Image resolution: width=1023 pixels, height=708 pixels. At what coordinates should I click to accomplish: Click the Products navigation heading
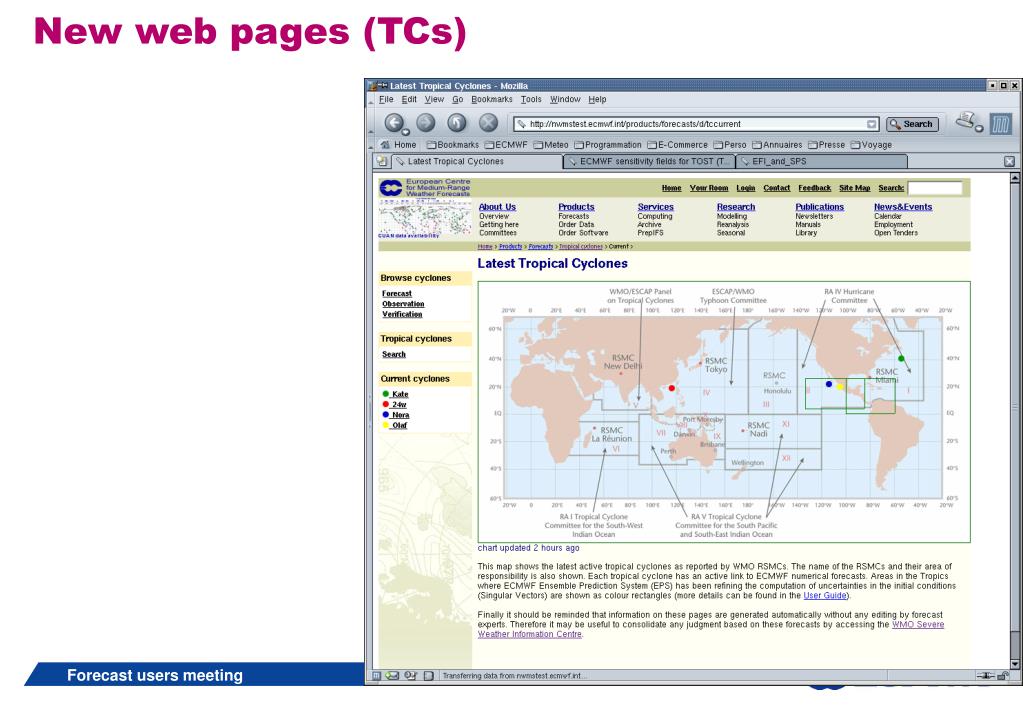(x=576, y=207)
